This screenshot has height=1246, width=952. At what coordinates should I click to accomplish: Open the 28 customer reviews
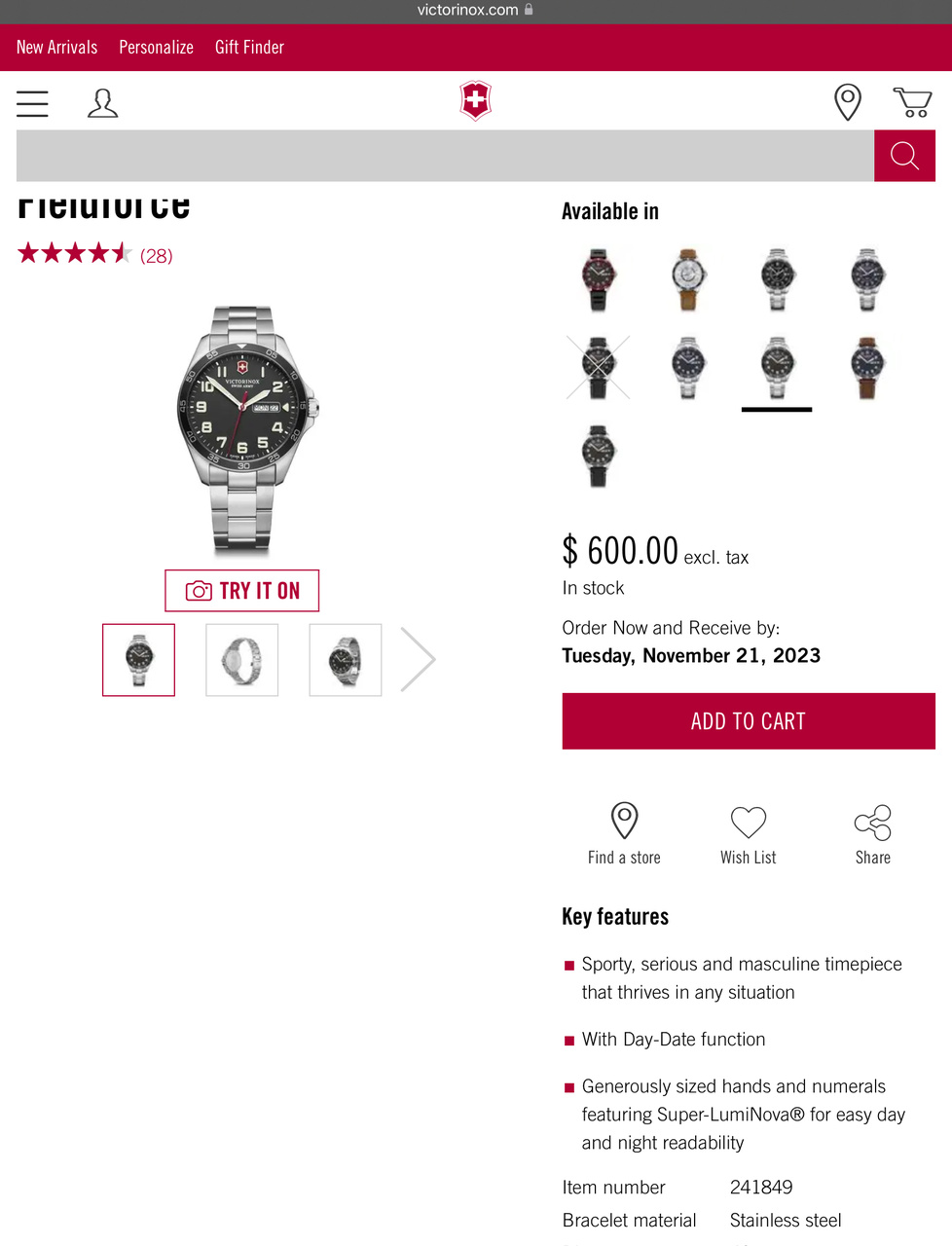pyautogui.click(x=156, y=256)
